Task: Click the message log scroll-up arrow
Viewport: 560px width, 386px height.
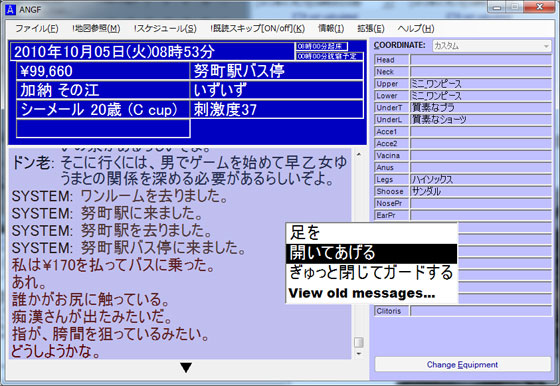Action: coord(359,154)
